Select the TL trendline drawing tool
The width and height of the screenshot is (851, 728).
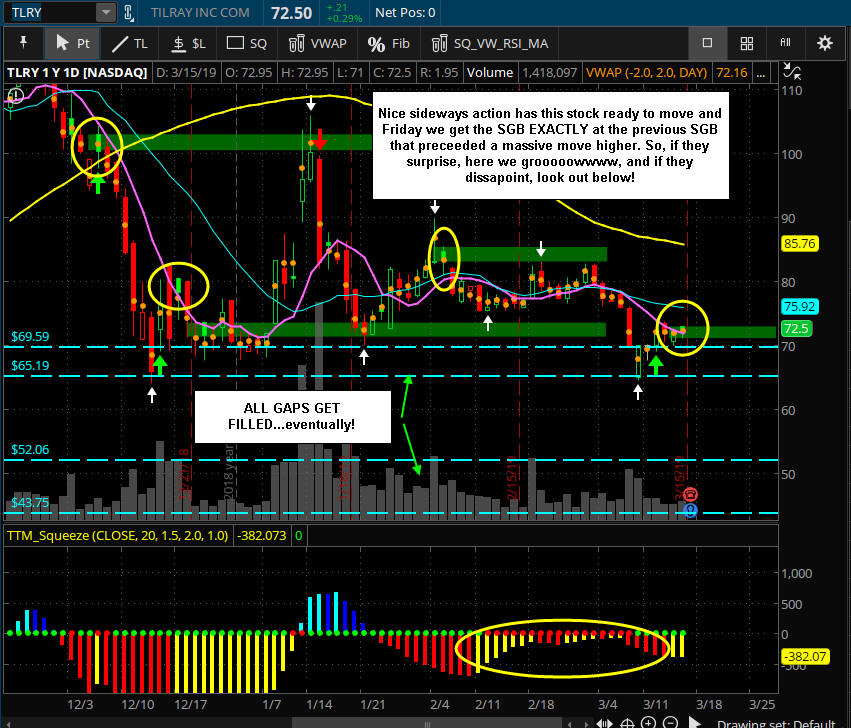pyautogui.click(x=130, y=43)
